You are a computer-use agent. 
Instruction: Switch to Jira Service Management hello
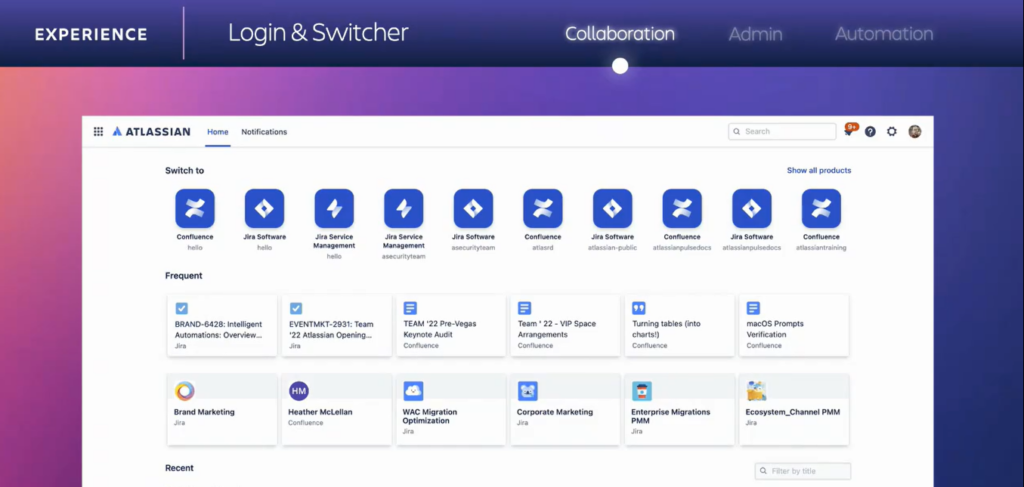[334, 224]
